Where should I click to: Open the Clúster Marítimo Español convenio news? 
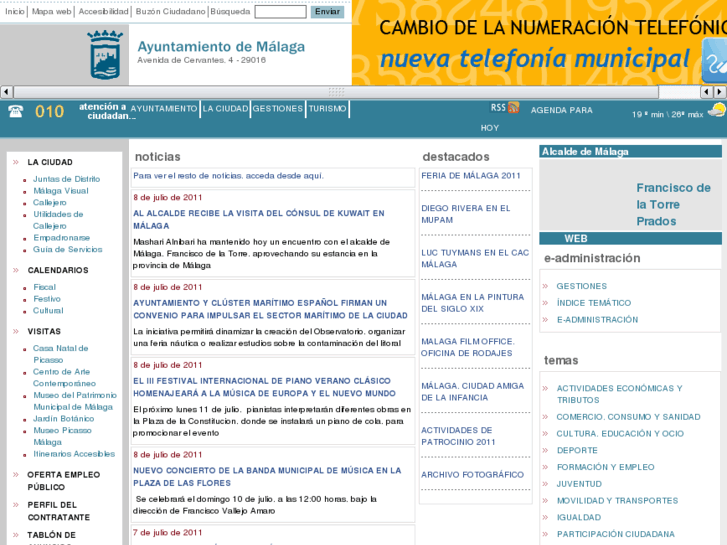point(270,309)
